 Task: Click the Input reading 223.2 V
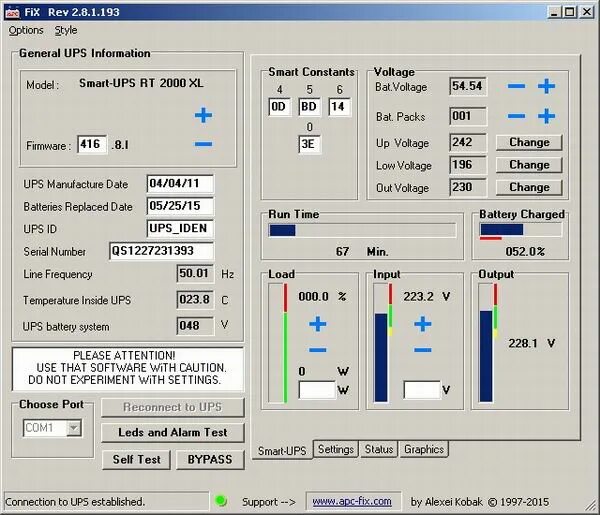427,296
